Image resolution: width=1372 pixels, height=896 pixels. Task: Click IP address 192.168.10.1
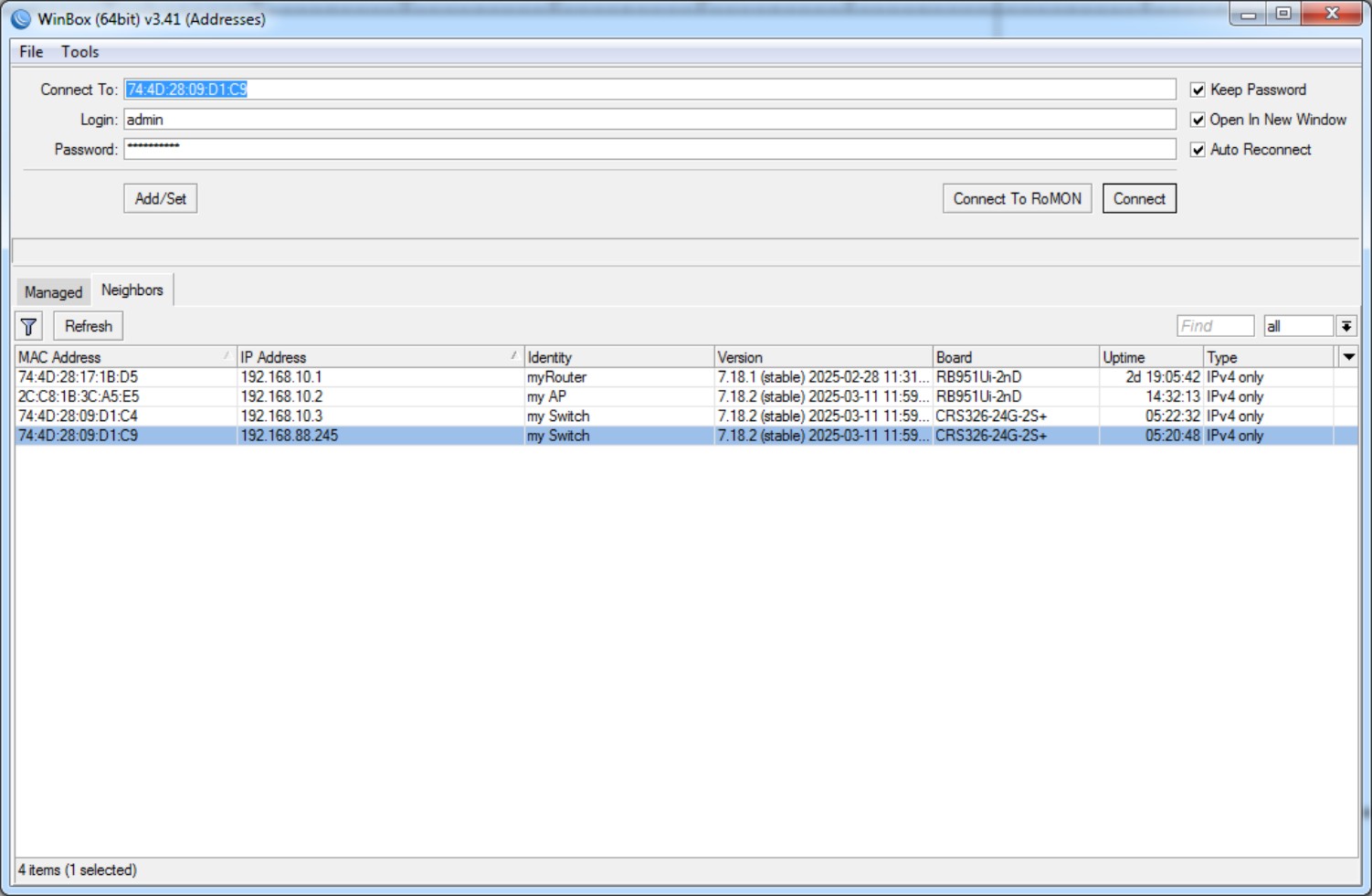pos(281,377)
